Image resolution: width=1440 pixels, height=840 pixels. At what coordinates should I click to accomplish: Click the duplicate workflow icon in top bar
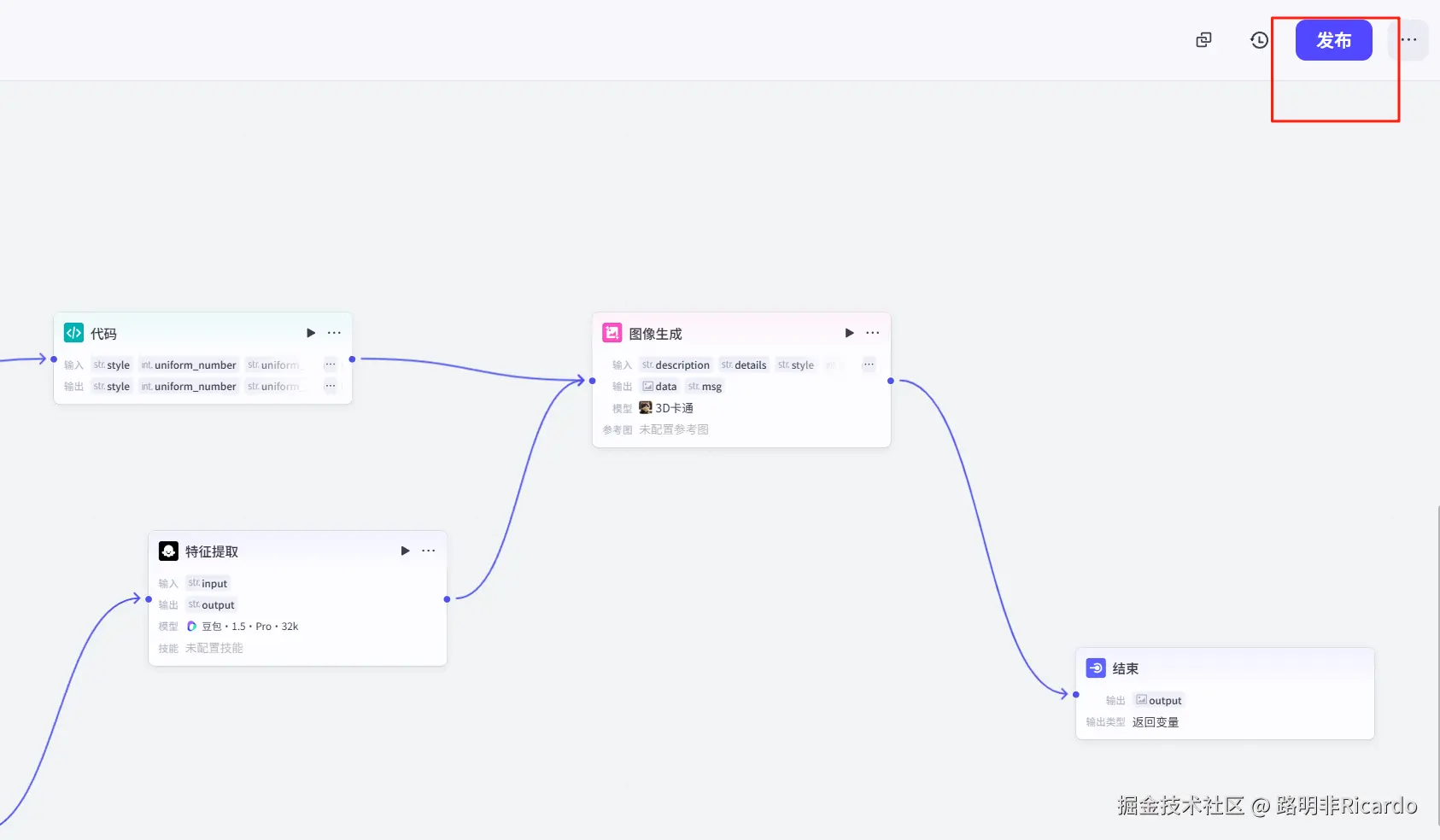click(1203, 40)
